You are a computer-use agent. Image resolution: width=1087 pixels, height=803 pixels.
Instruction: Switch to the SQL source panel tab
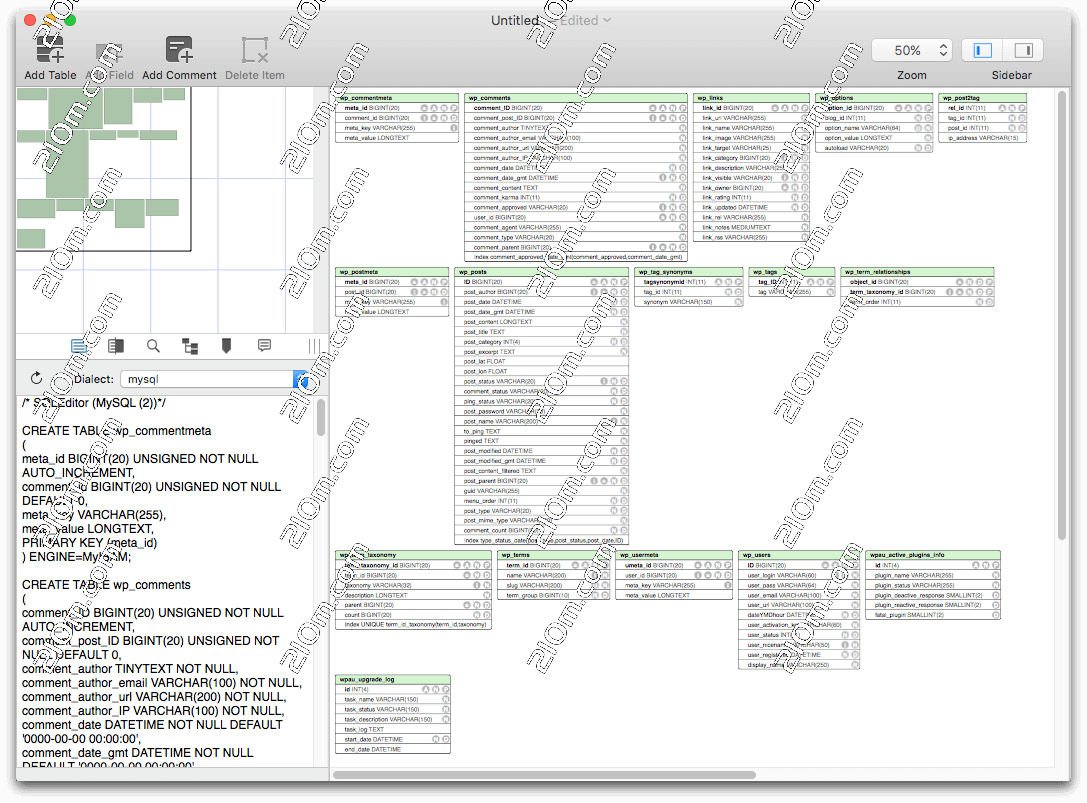79,346
